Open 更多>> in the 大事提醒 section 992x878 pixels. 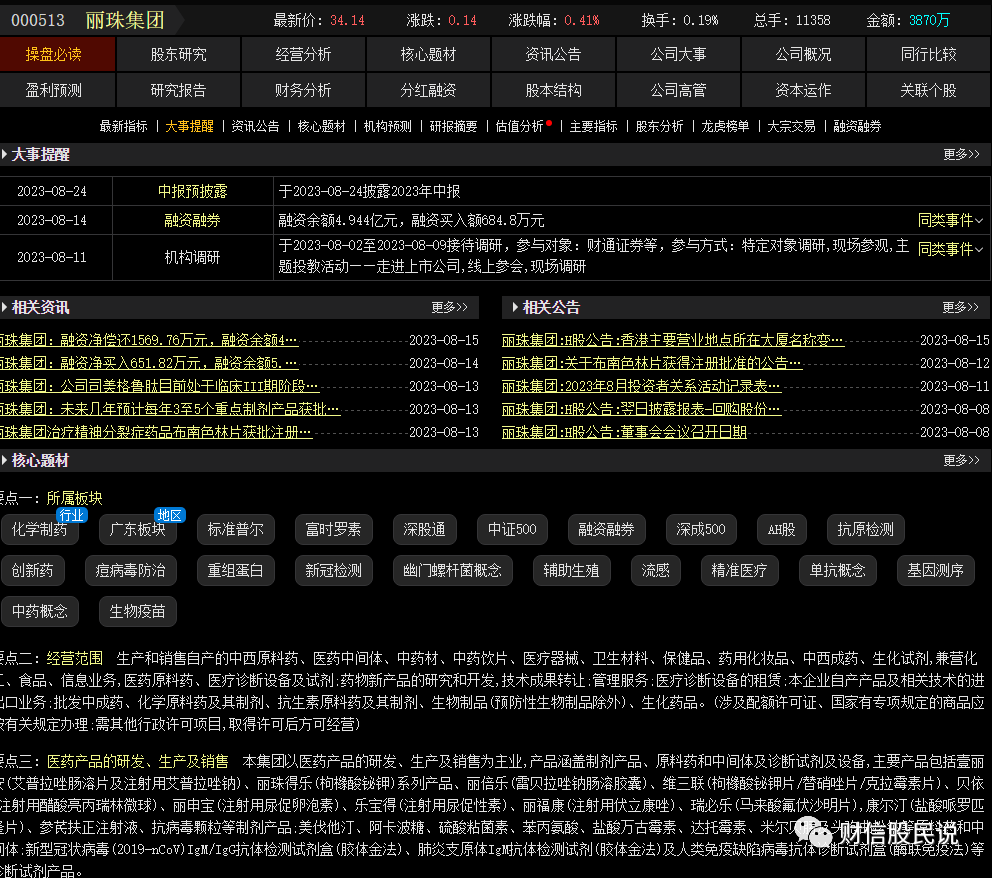960,155
